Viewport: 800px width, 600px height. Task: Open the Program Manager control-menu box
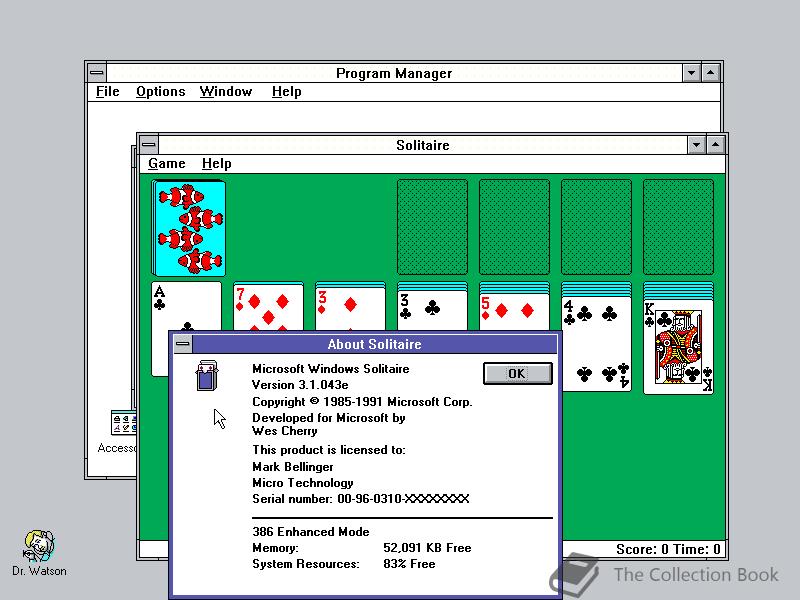[x=97, y=73]
